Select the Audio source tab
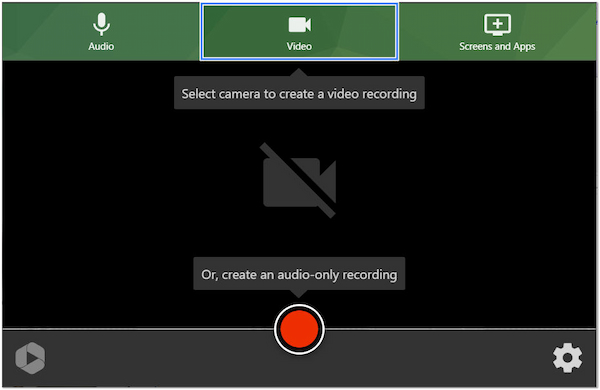The height and width of the screenshot is (390, 600). [x=101, y=32]
